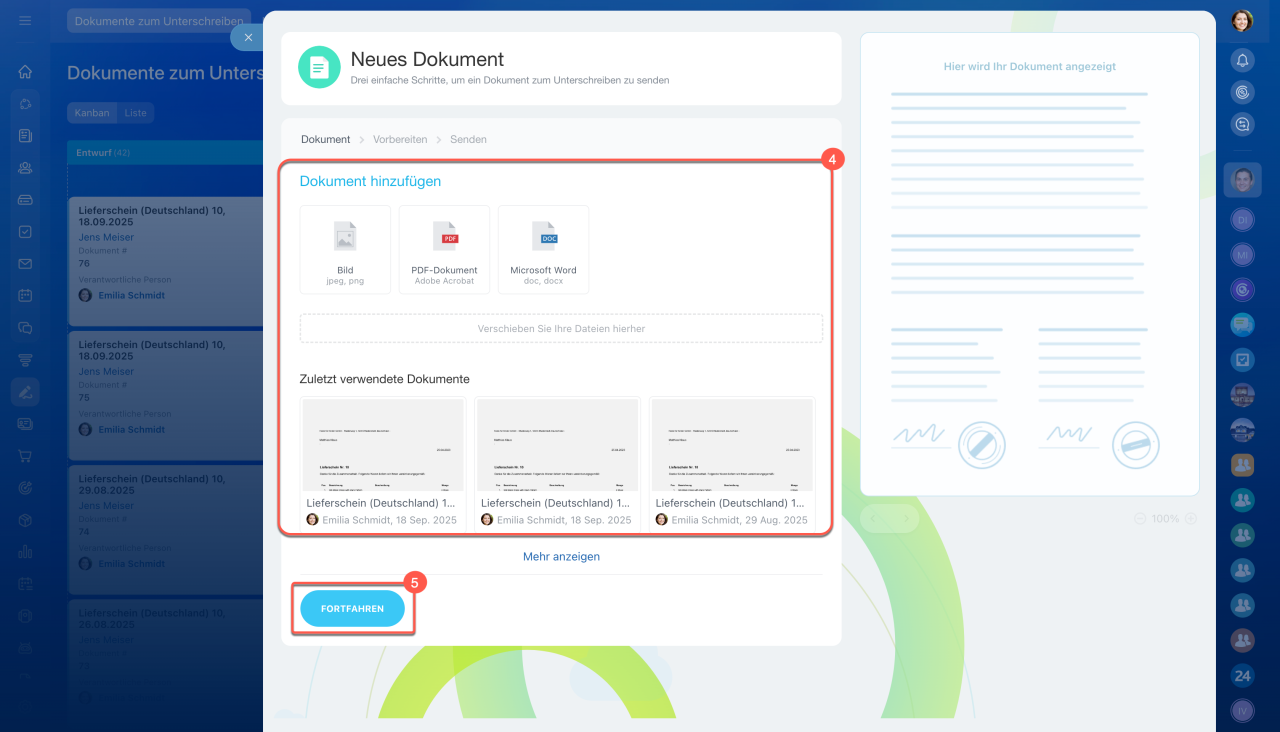This screenshot has width=1280, height=732.
Task: Open the e-signature pen icon in left sidebar
Action: [x=25, y=392]
